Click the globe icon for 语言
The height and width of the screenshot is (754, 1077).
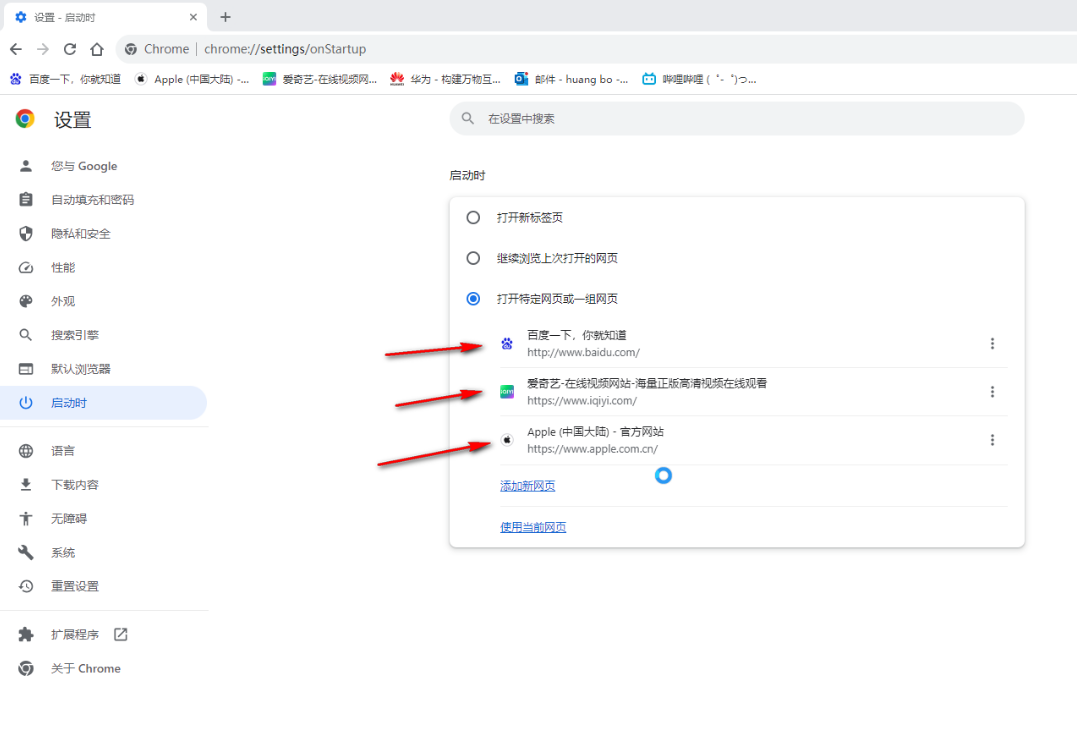(25, 450)
